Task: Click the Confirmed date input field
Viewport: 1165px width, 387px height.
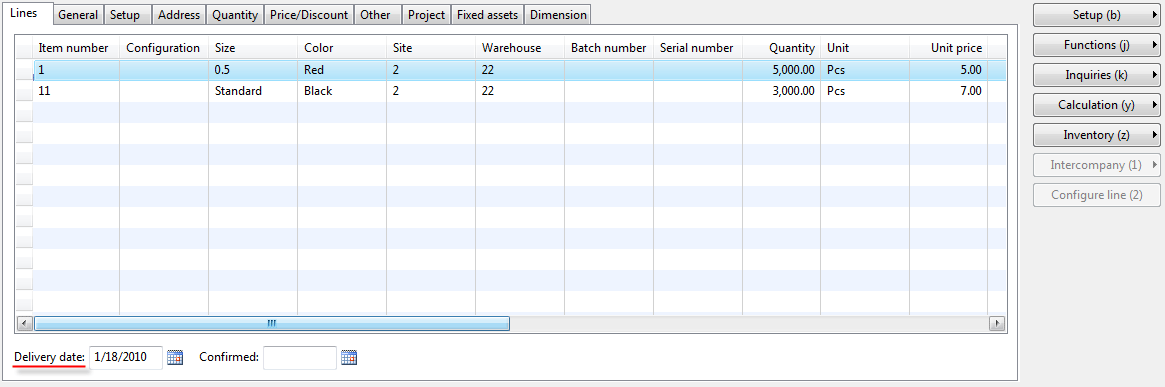Action: point(300,357)
